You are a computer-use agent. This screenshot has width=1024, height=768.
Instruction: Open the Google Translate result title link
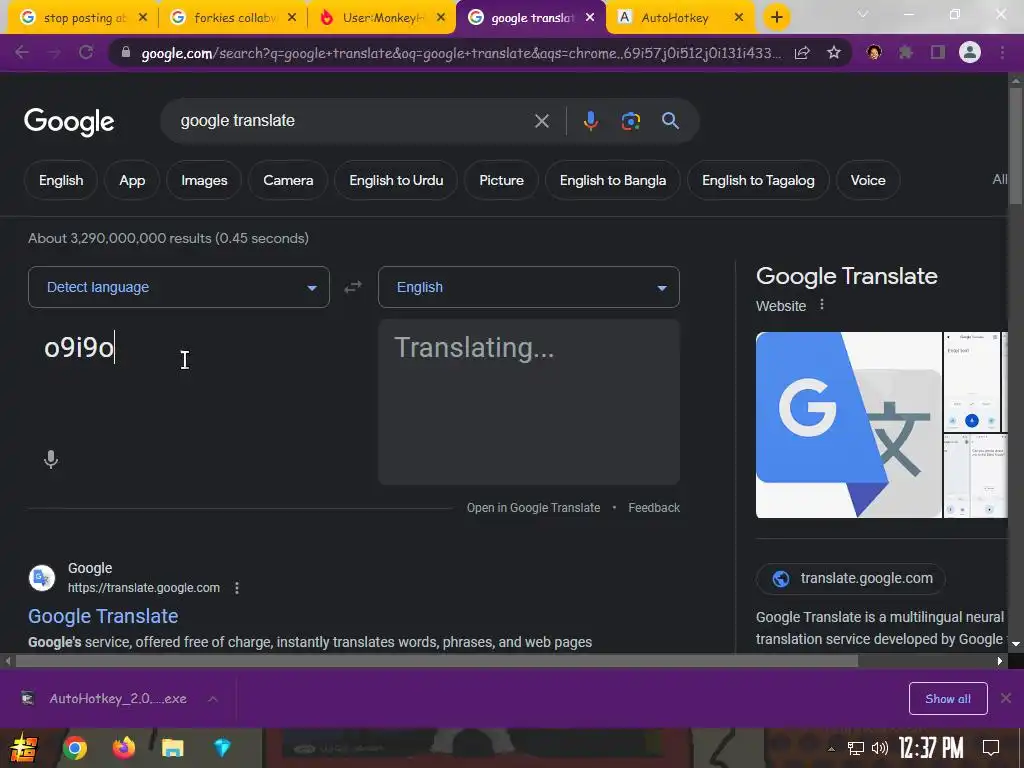pyautogui.click(x=103, y=616)
